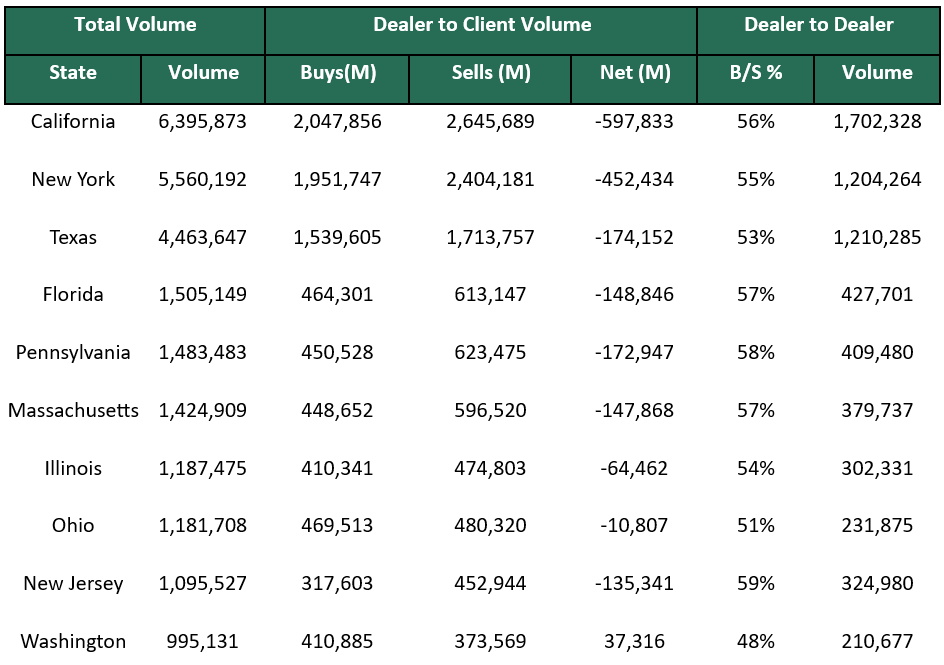
Task: Select the State column header
Action: [x=73, y=73]
